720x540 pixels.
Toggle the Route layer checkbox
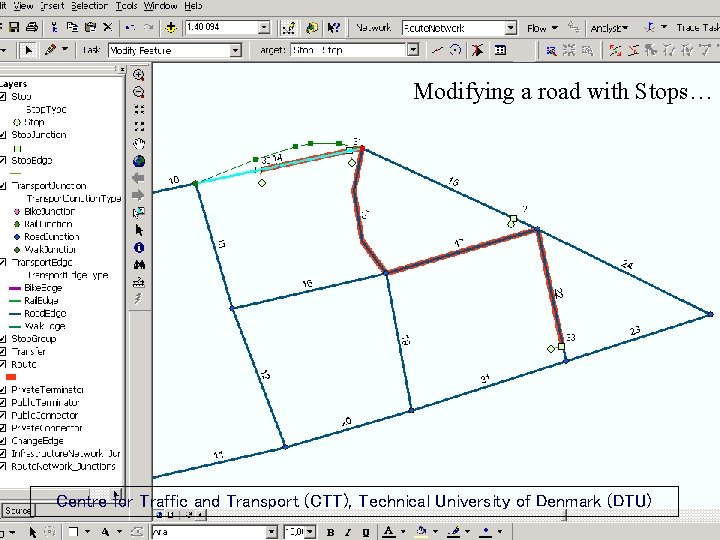pyautogui.click(x=3, y=365)
